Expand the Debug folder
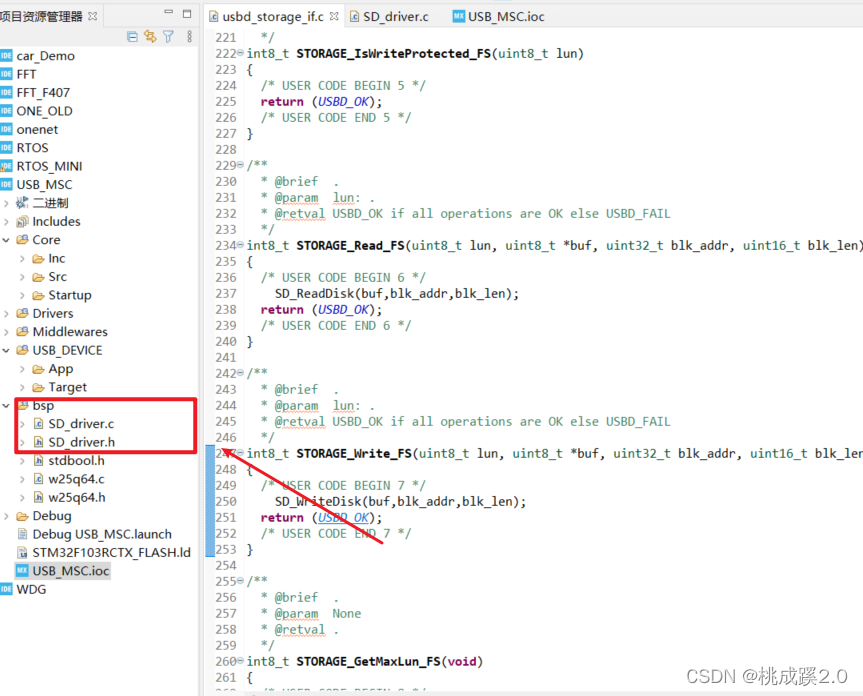Image resolution: width=863 pixels, height=696 pixels. pyautogui.click(x=6, y=516)
